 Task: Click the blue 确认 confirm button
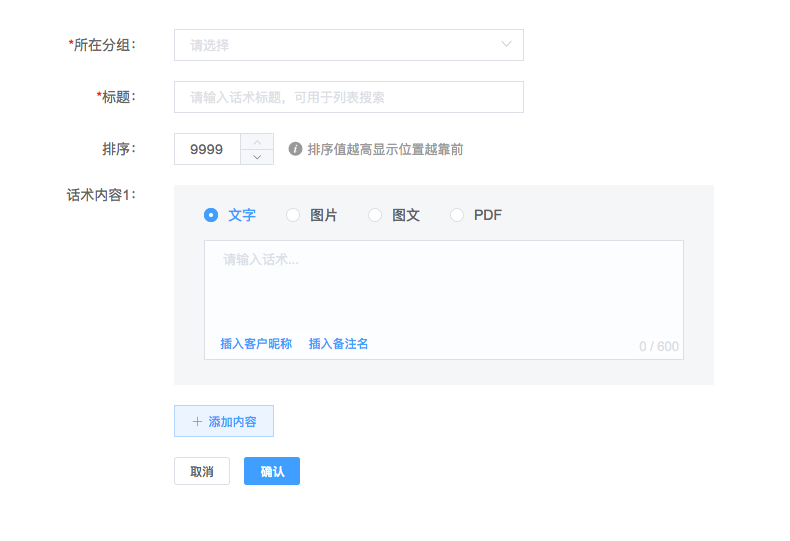click(272, 471)
